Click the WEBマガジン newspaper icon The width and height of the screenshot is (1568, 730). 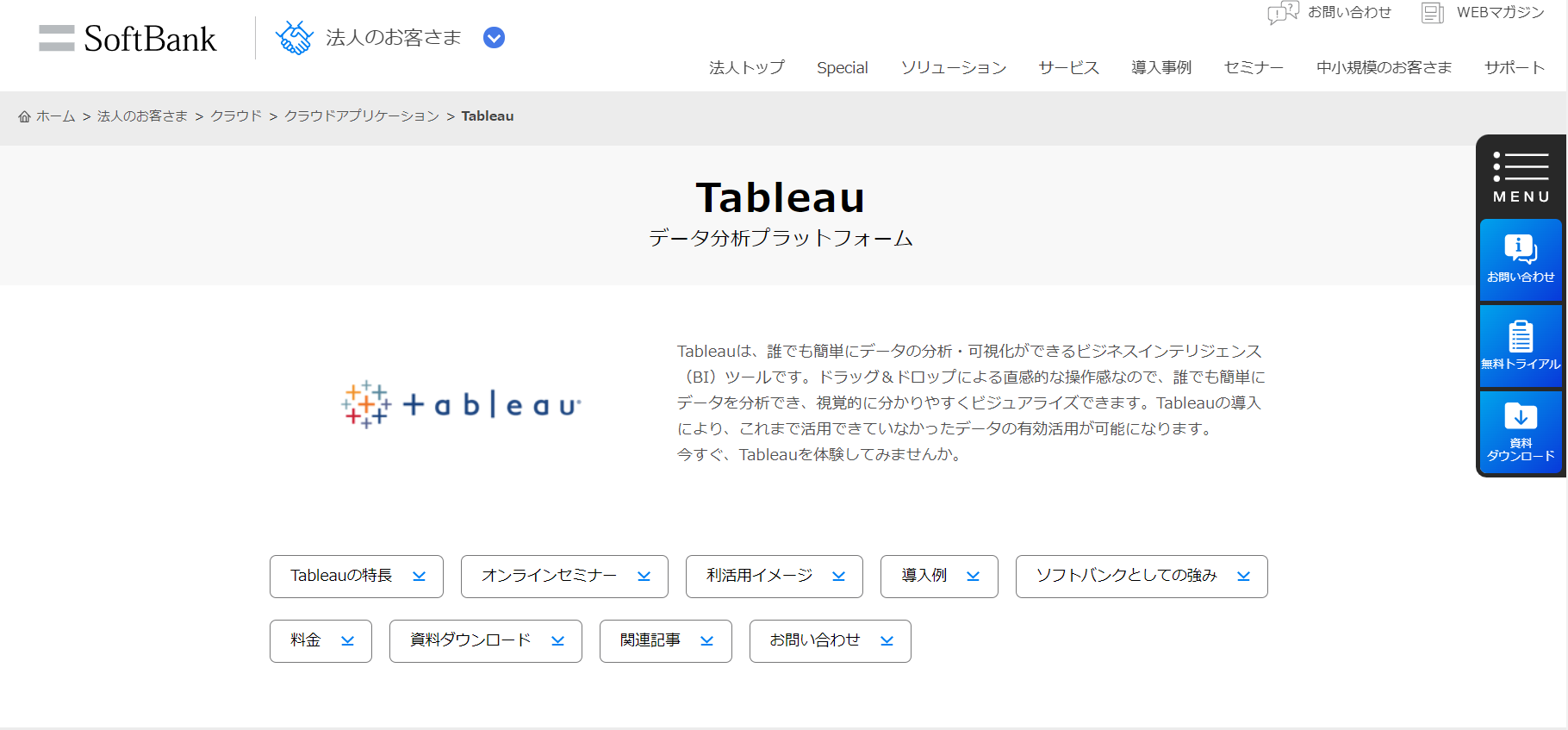(x=1432, y=13)
